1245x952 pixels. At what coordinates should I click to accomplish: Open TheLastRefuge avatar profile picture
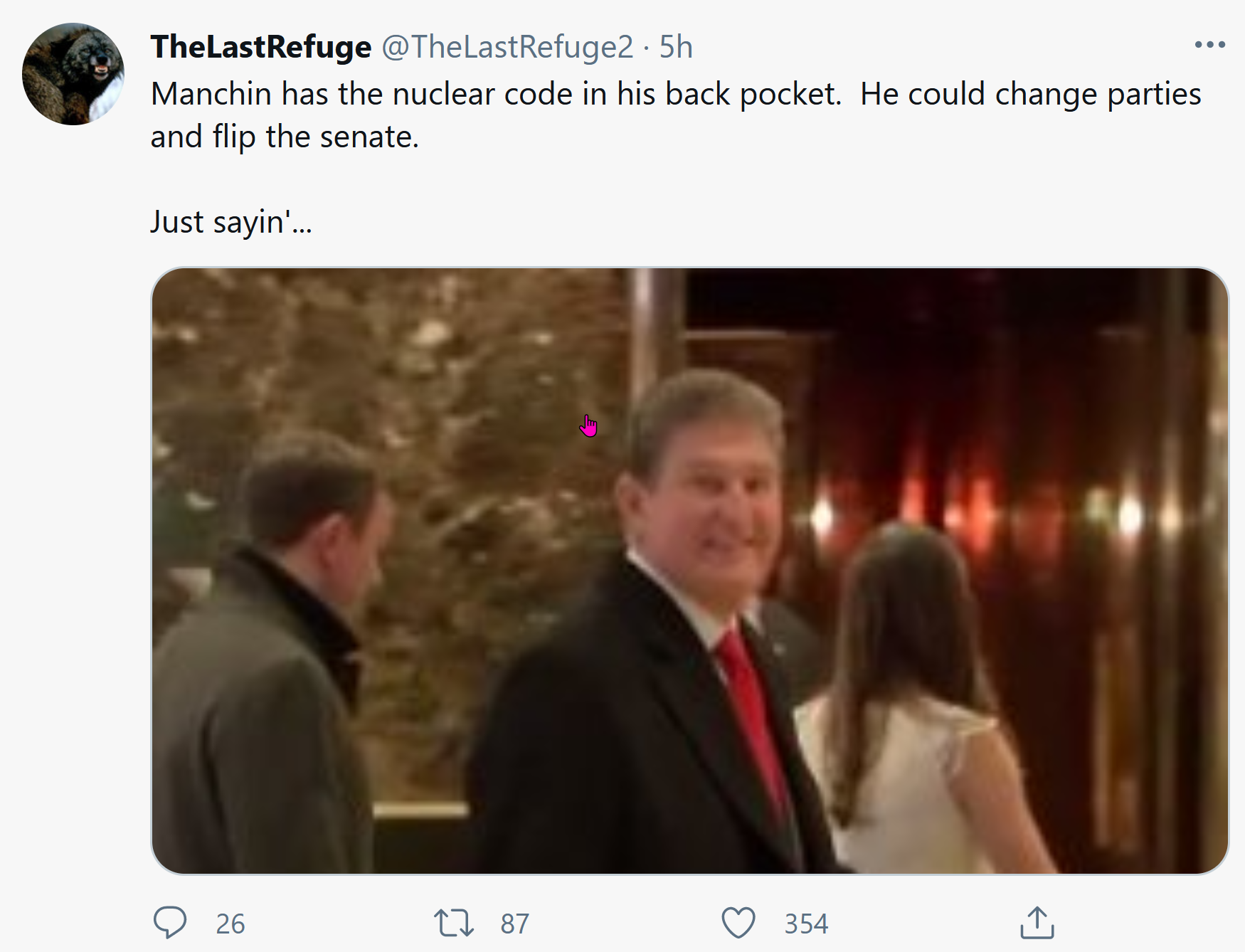(x=73, y=74)
